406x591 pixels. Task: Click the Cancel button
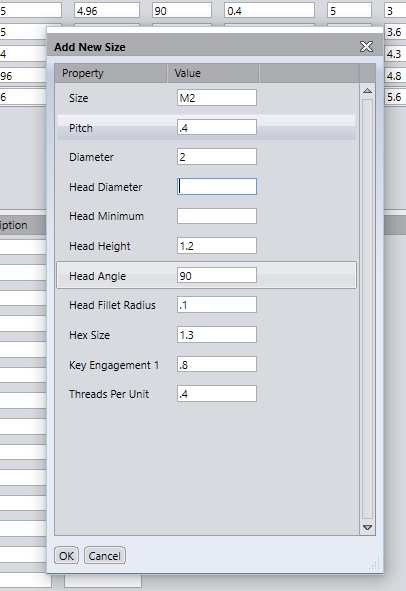coord(104,556)
